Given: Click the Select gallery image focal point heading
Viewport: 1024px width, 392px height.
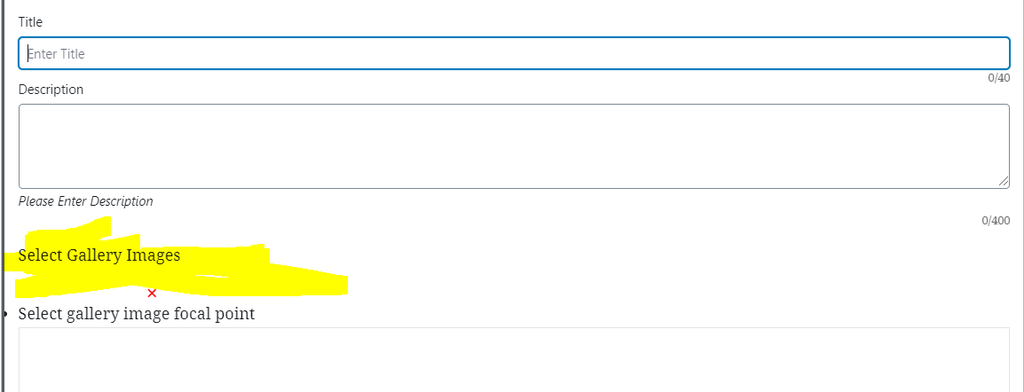Looking at the screenshot, I should point(136,314).
